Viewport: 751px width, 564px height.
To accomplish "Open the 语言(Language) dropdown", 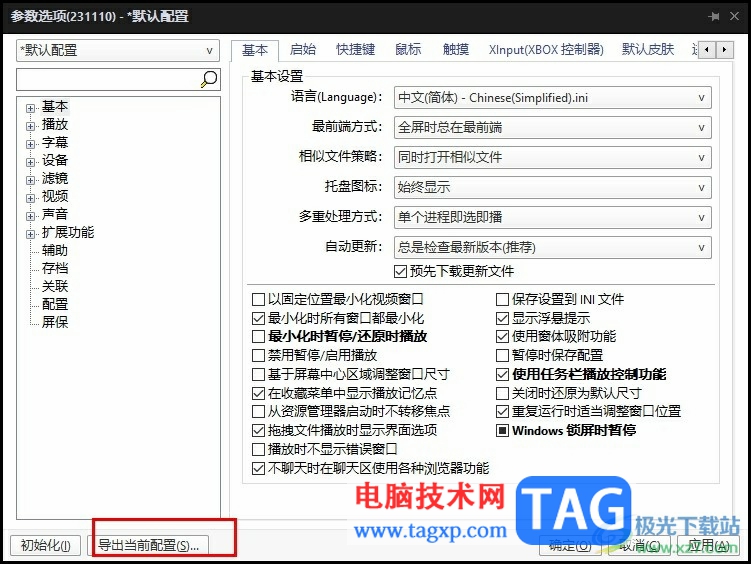I will (552, 98).
